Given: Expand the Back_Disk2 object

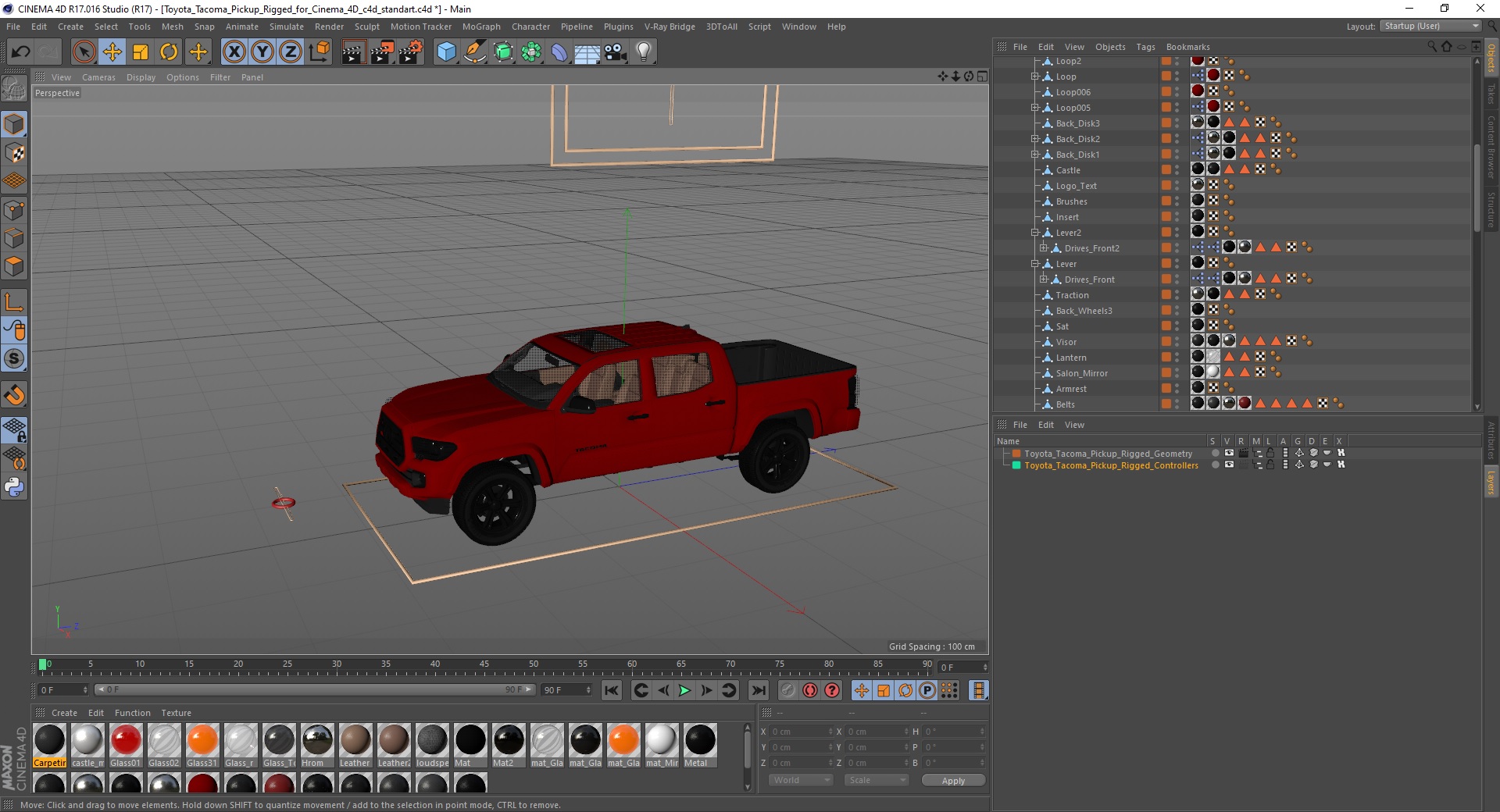Looking at the screenshot, I should pos(1034,139).
